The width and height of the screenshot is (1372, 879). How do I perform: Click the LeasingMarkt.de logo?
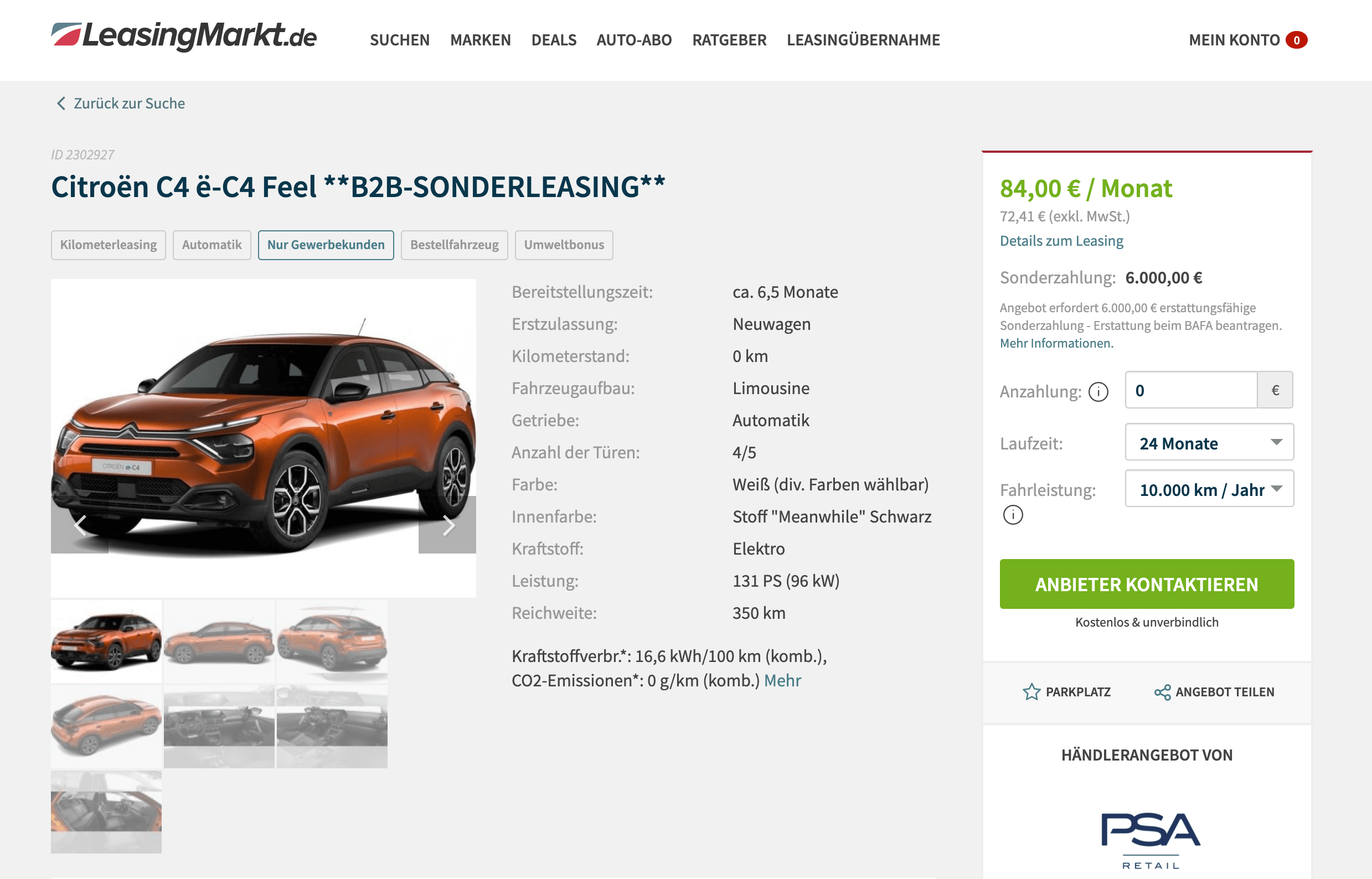(184, 37)
